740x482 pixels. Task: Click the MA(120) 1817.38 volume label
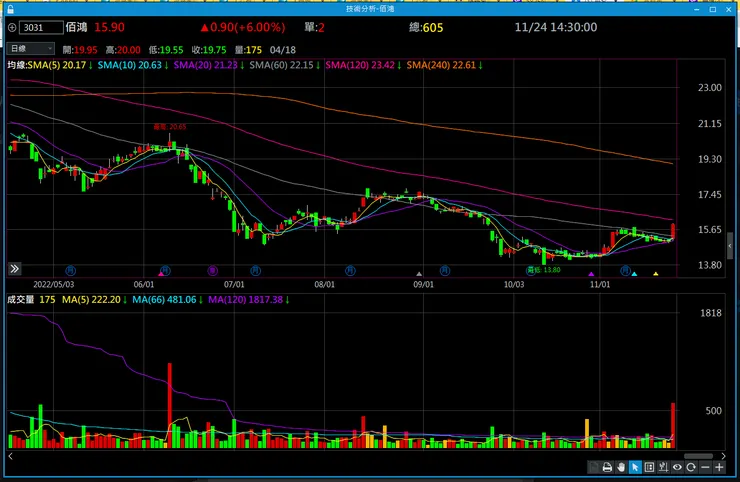248,299
